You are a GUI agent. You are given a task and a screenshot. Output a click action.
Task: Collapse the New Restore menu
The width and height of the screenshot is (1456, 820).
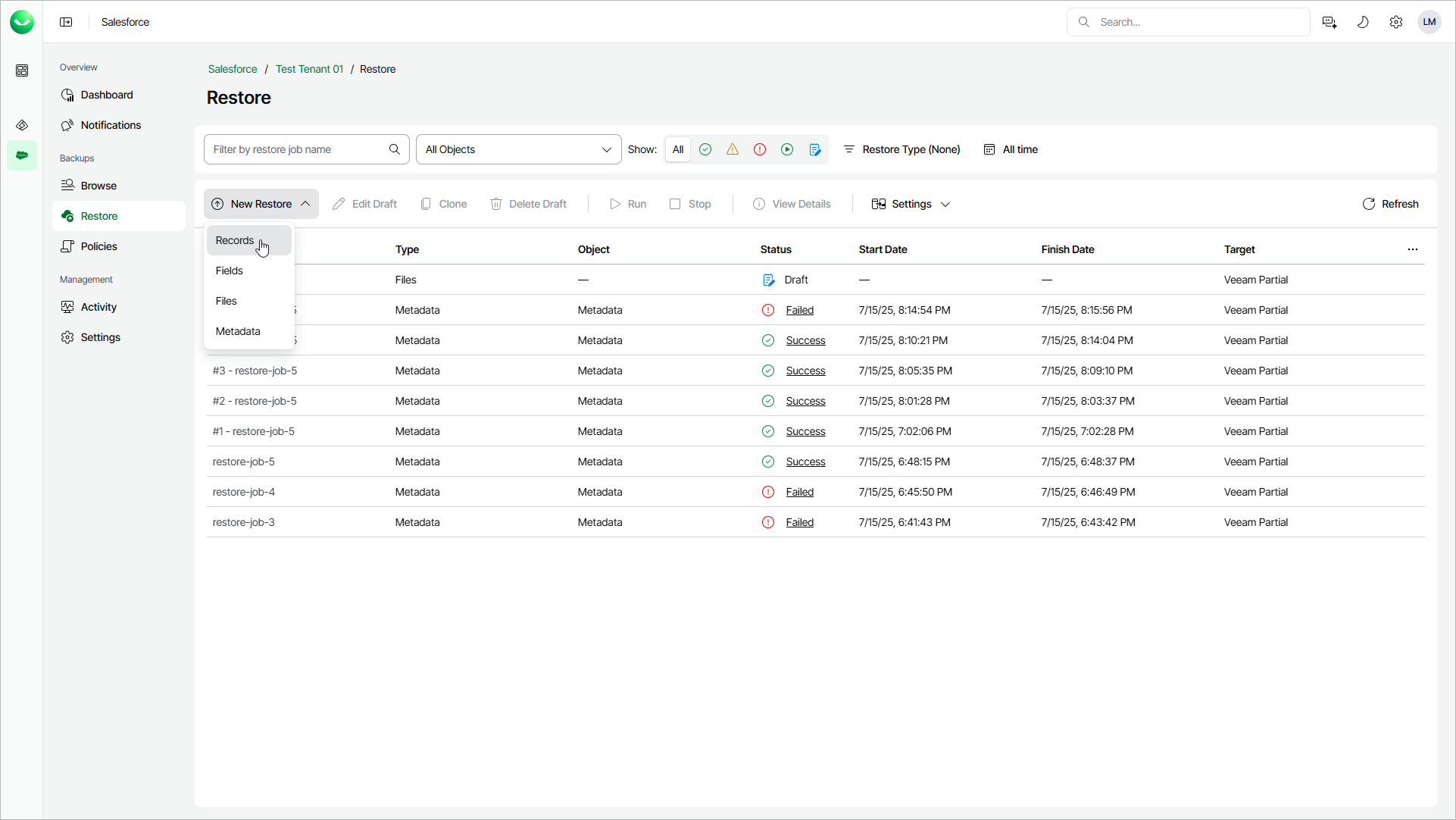click(261, 204)
